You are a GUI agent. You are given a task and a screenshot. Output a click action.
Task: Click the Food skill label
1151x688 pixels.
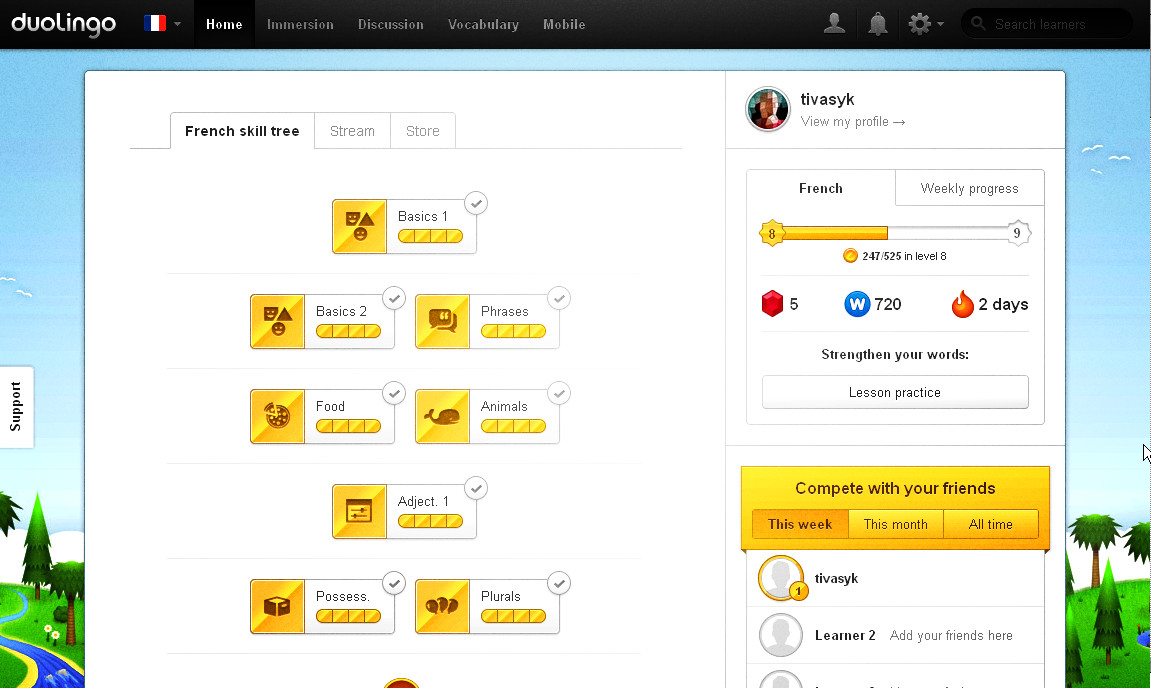[330, 406]
